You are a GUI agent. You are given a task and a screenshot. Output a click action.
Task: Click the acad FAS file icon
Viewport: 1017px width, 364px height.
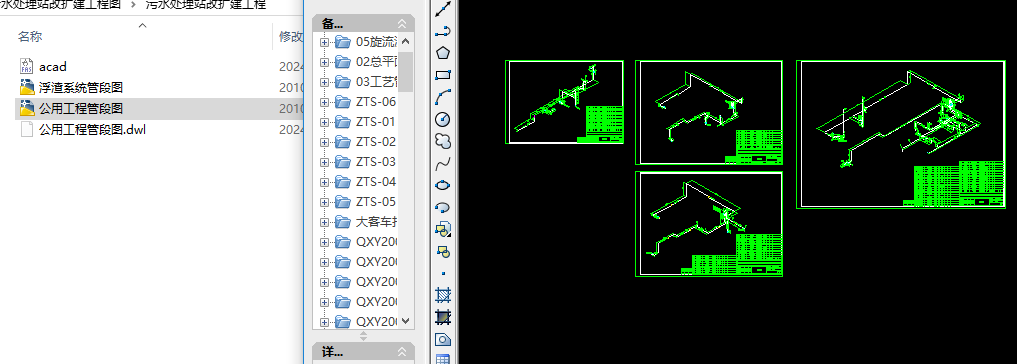pyautogui.click(x=27, y=66)
